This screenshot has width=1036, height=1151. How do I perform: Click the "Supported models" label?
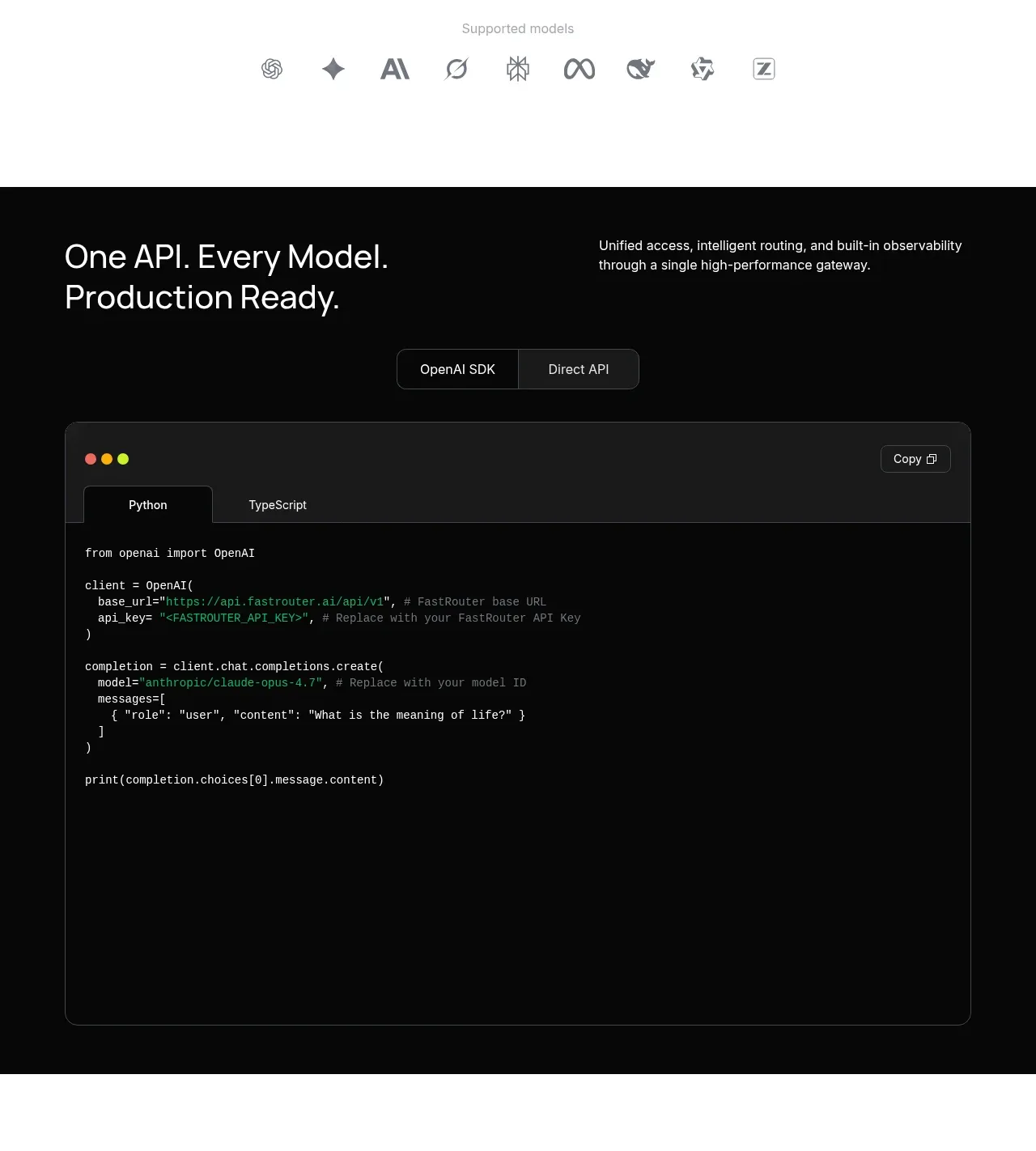(518, 28)
